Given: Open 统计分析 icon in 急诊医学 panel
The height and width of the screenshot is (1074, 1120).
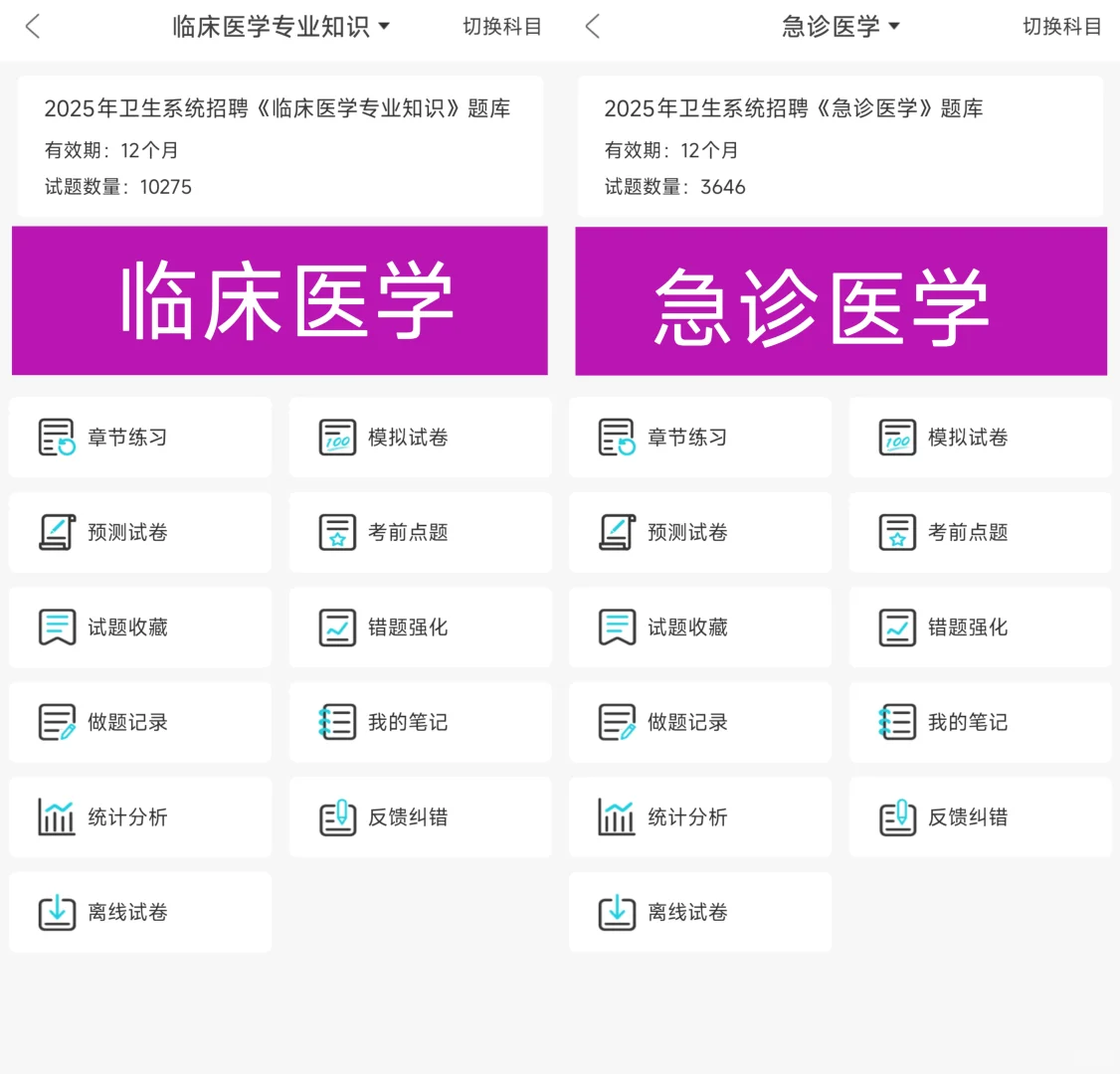Looking at the screenshot, I should click(617, 816).
